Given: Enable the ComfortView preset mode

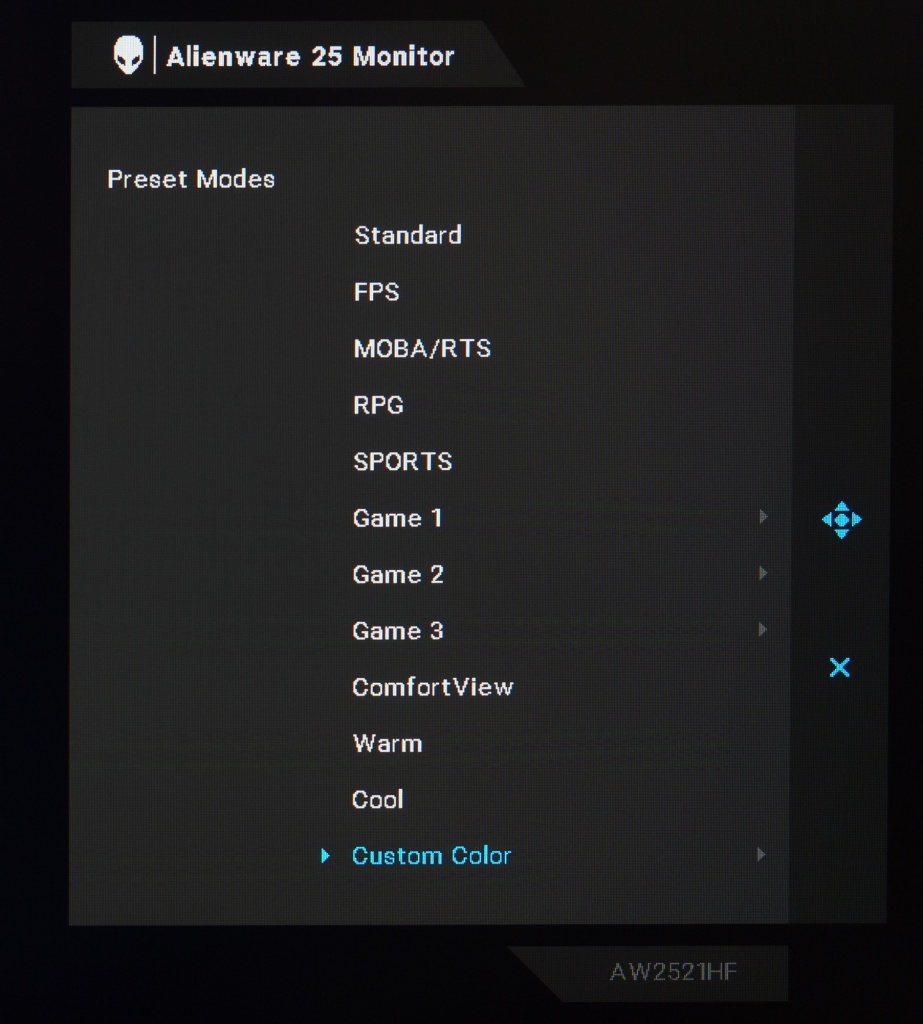Looking at the screenshot, I should 433,687.
